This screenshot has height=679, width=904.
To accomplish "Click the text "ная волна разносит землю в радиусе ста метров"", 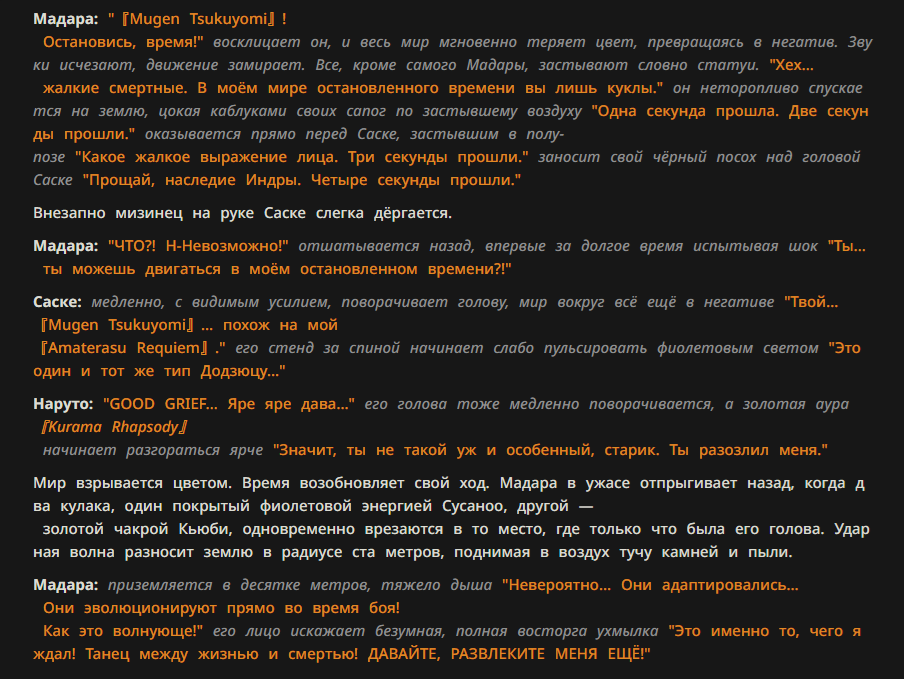I will 239,552.
